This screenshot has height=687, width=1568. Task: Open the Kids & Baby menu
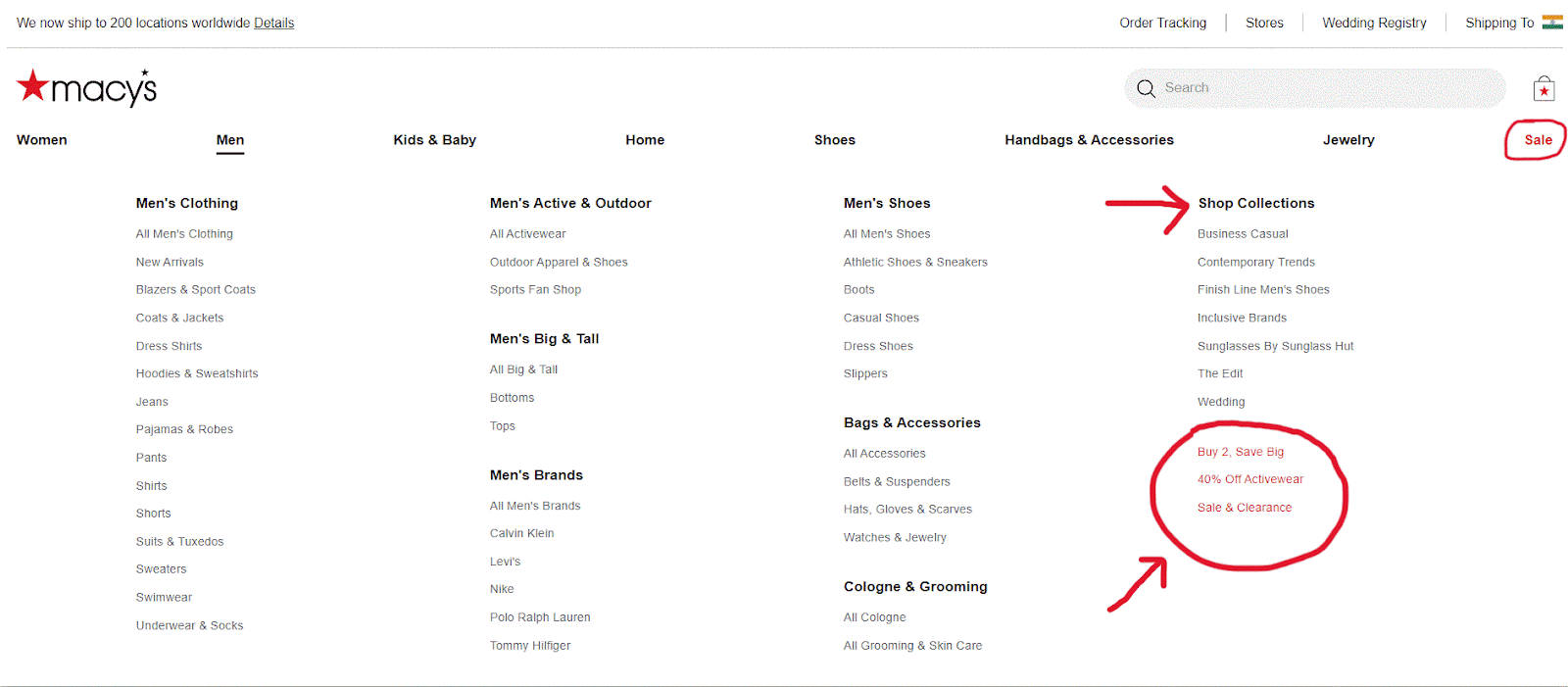[x=435, y=140]
